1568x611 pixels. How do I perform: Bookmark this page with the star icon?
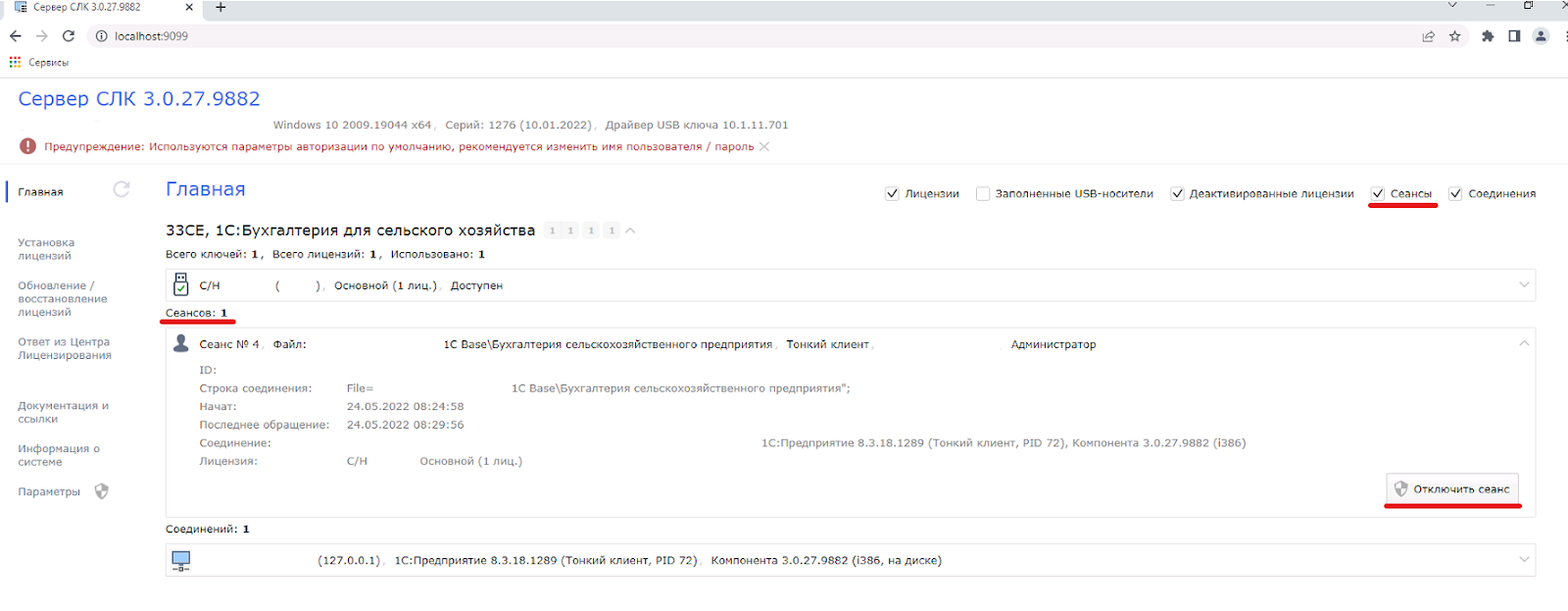point(1455,36)
